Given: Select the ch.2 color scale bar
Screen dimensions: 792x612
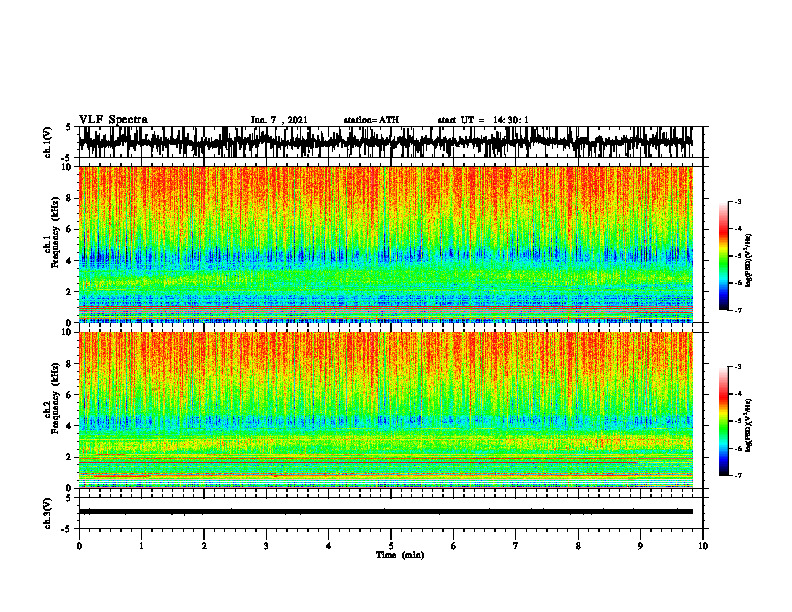Looking at the screenshot, I should pos(724,421).
